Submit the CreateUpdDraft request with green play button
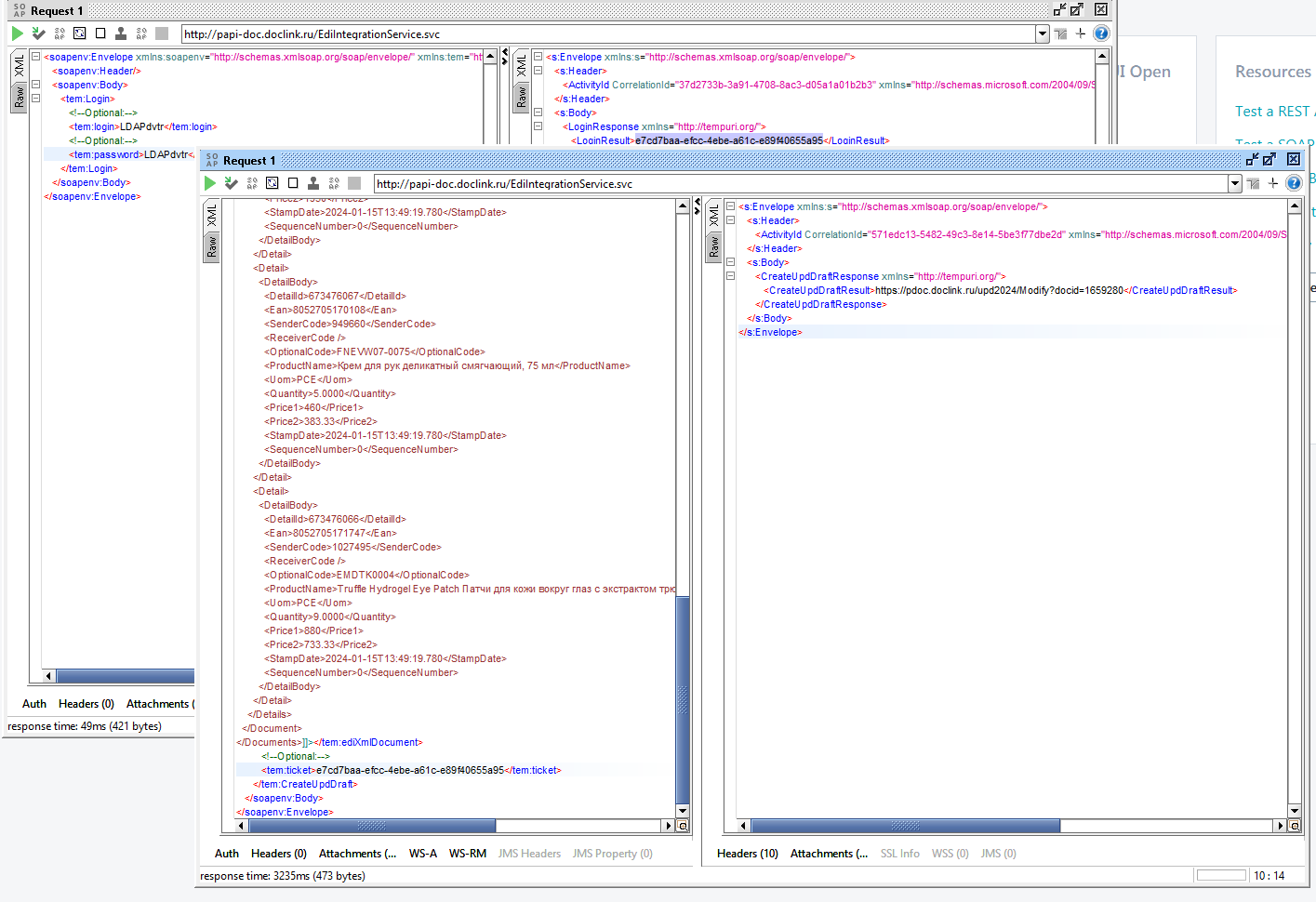The height and width of the screenshot is (902, 1316). click(x=210, y=183)
